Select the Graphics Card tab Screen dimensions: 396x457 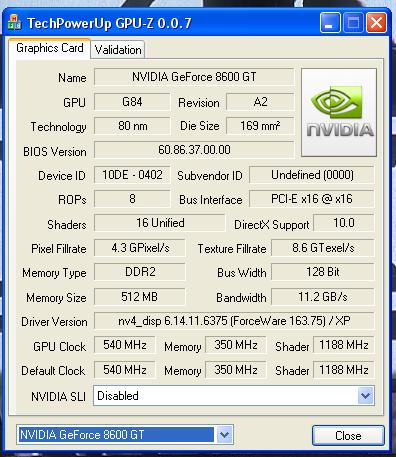click(50, 48)
